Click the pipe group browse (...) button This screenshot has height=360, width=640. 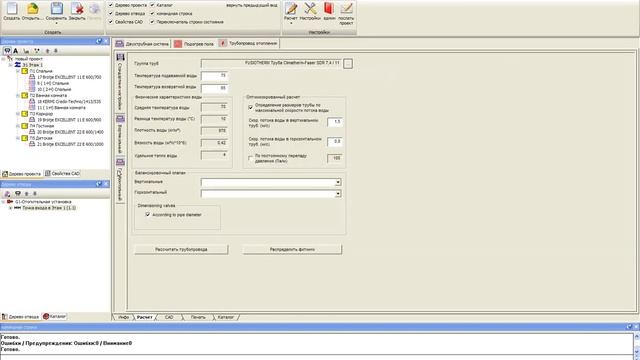pos(348,63)
